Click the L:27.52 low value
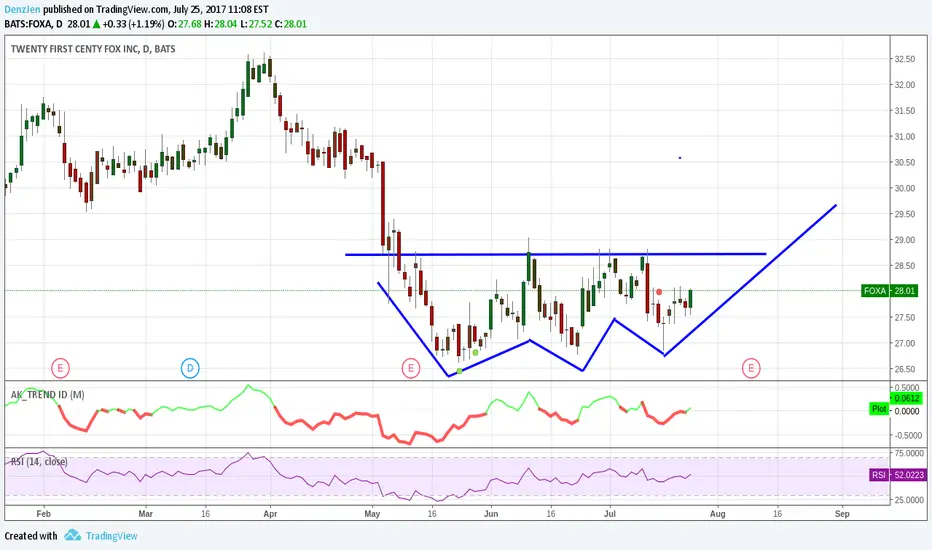Image resolution: width=932 pixels, height=550 pixels. pos(256,24)
